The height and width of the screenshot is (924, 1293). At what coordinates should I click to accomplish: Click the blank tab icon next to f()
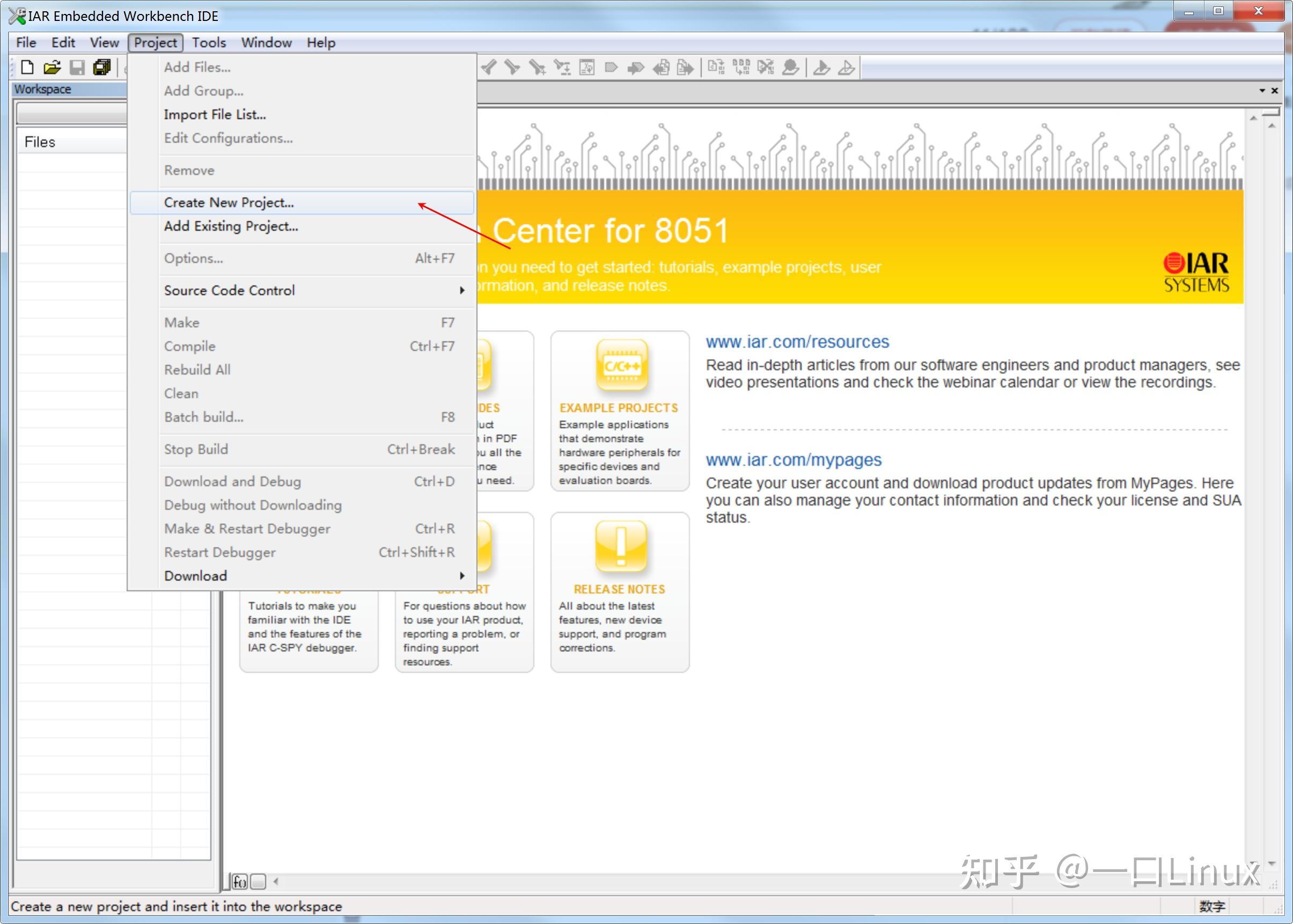(258, 882)
